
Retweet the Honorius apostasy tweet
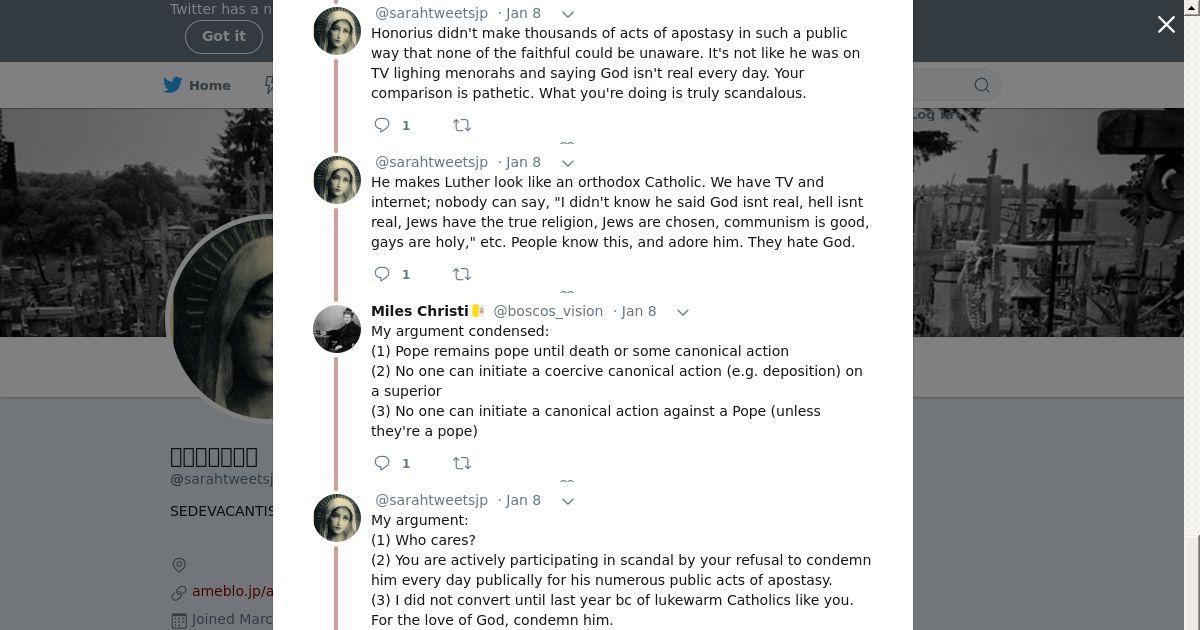[462, 125]
